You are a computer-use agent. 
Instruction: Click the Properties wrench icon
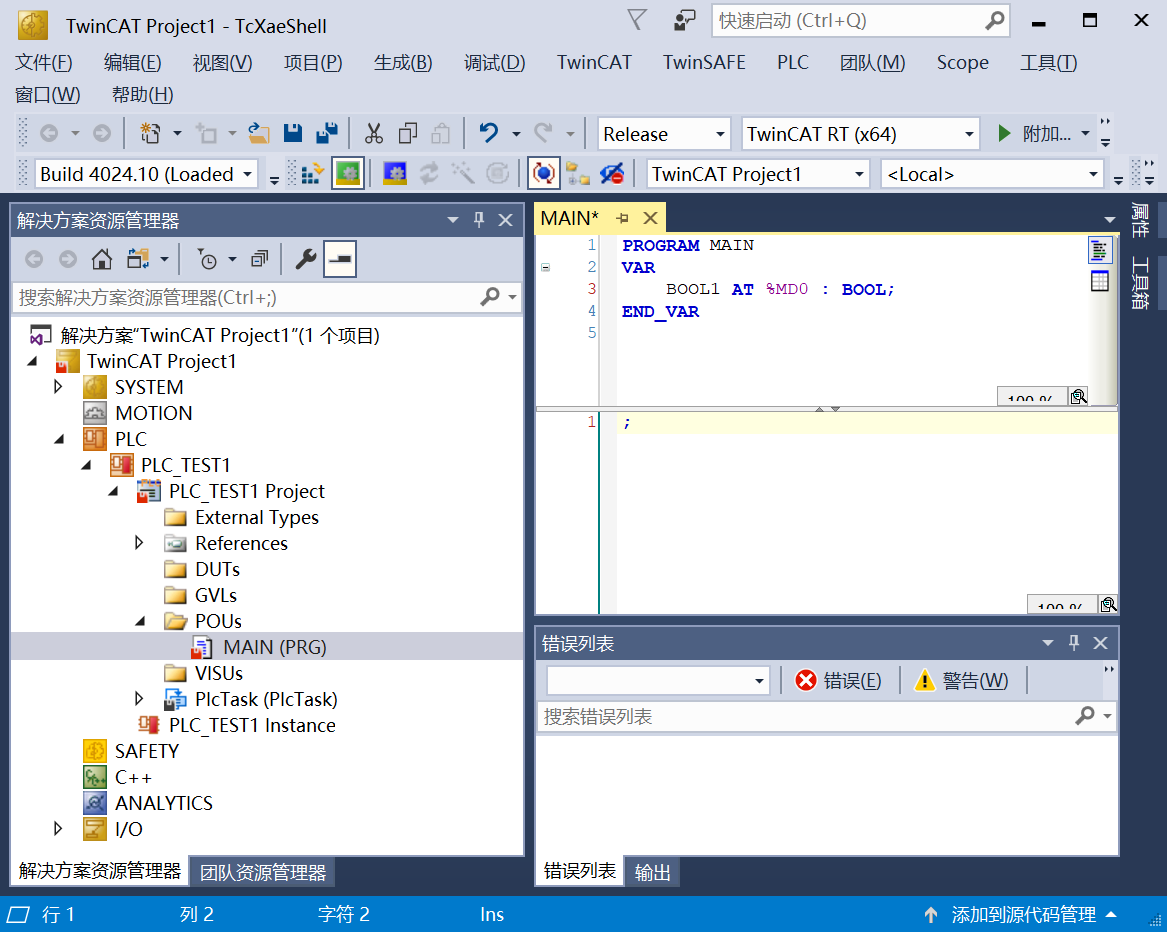coord(306,259)
